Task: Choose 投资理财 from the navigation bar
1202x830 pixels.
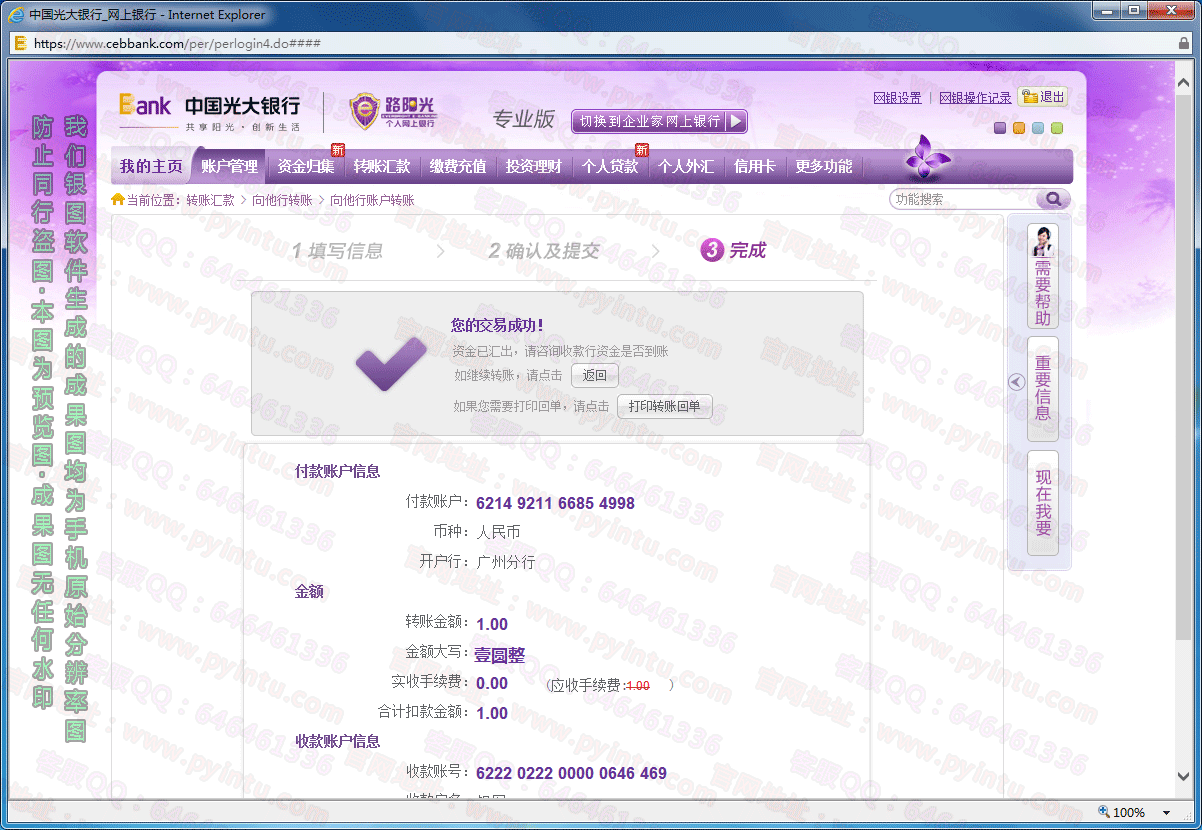Action: coord(534,166)
